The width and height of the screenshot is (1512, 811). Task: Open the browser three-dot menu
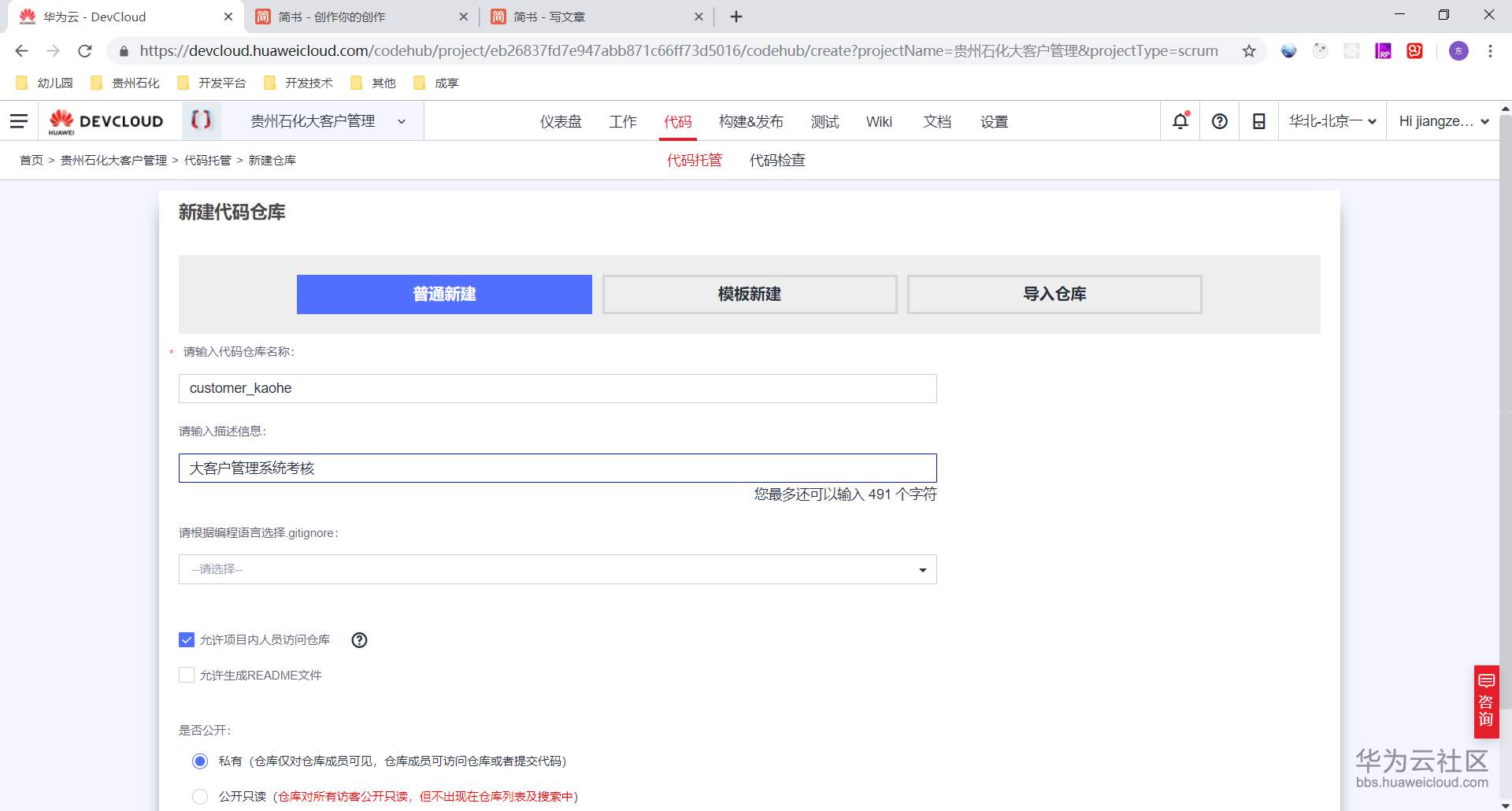coord(1490,51)
